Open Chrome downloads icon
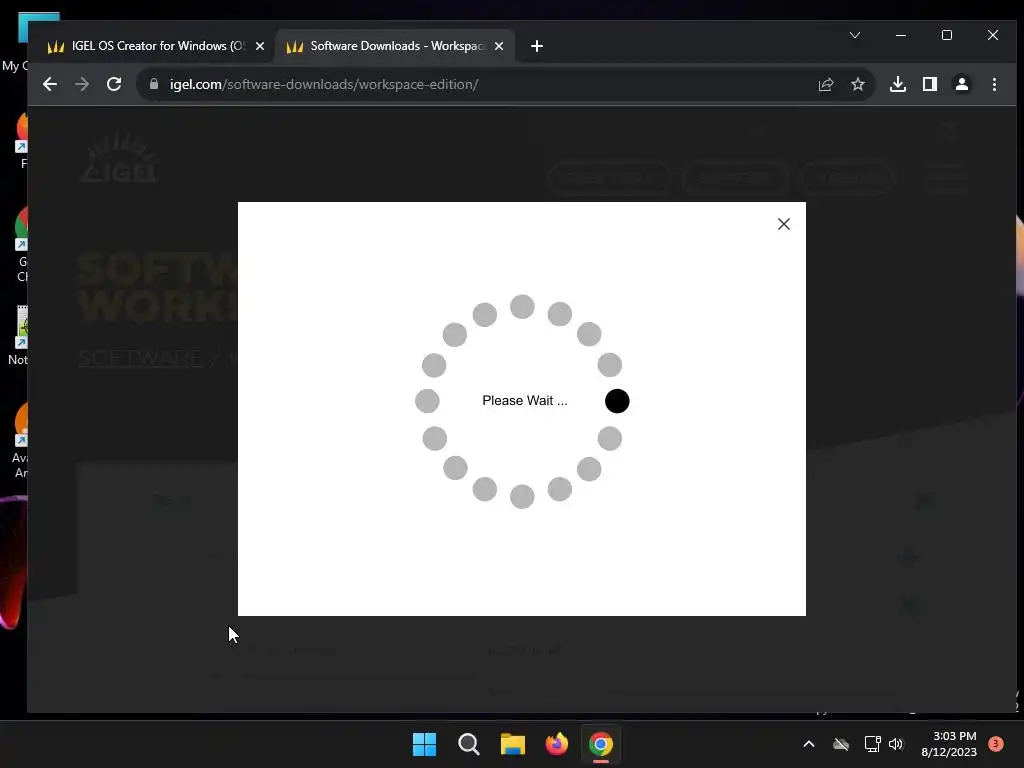 (x=898, y=84)
